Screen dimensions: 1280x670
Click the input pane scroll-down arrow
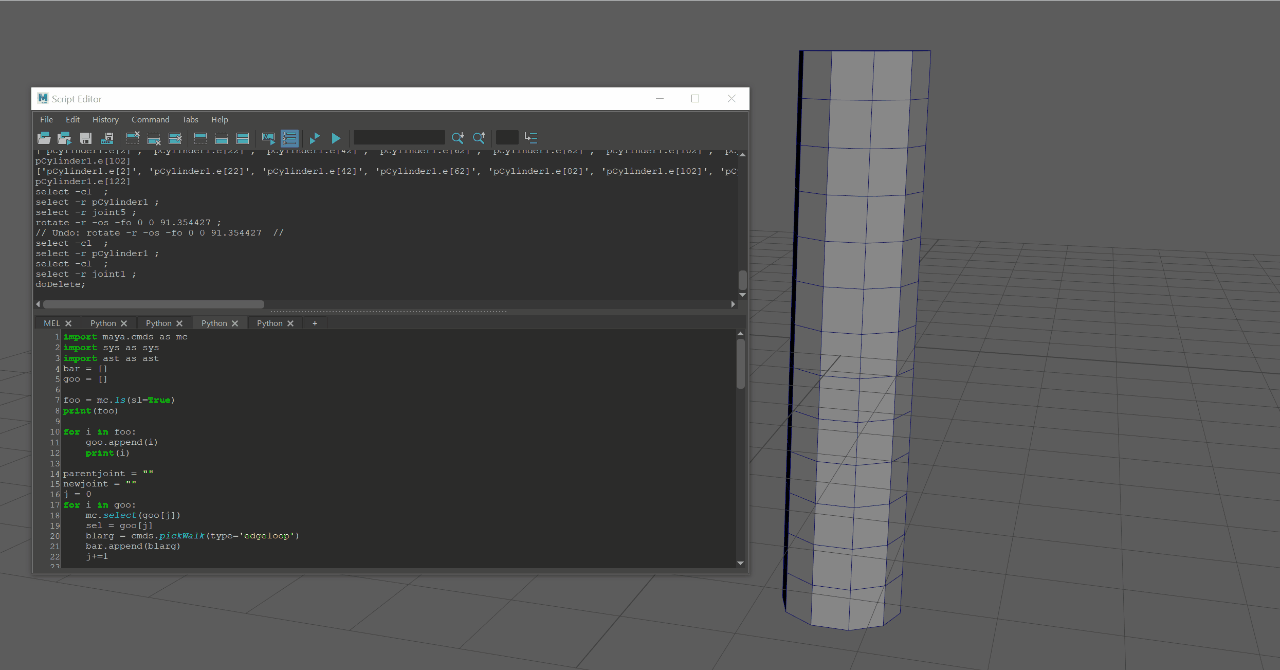[741, 564]
